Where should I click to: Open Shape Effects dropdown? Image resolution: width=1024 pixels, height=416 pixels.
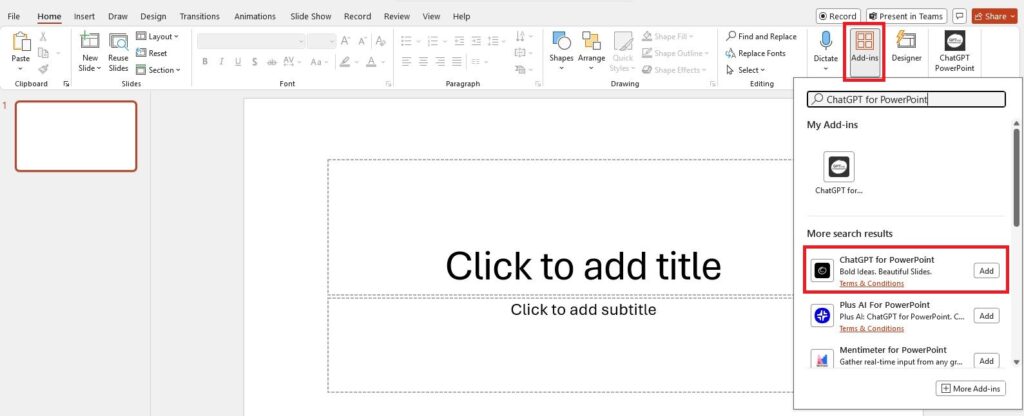tap(673, 70)
